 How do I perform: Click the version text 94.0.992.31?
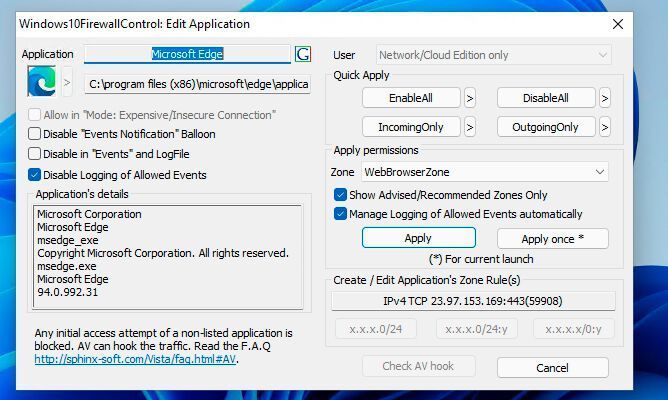pos(68,292)
